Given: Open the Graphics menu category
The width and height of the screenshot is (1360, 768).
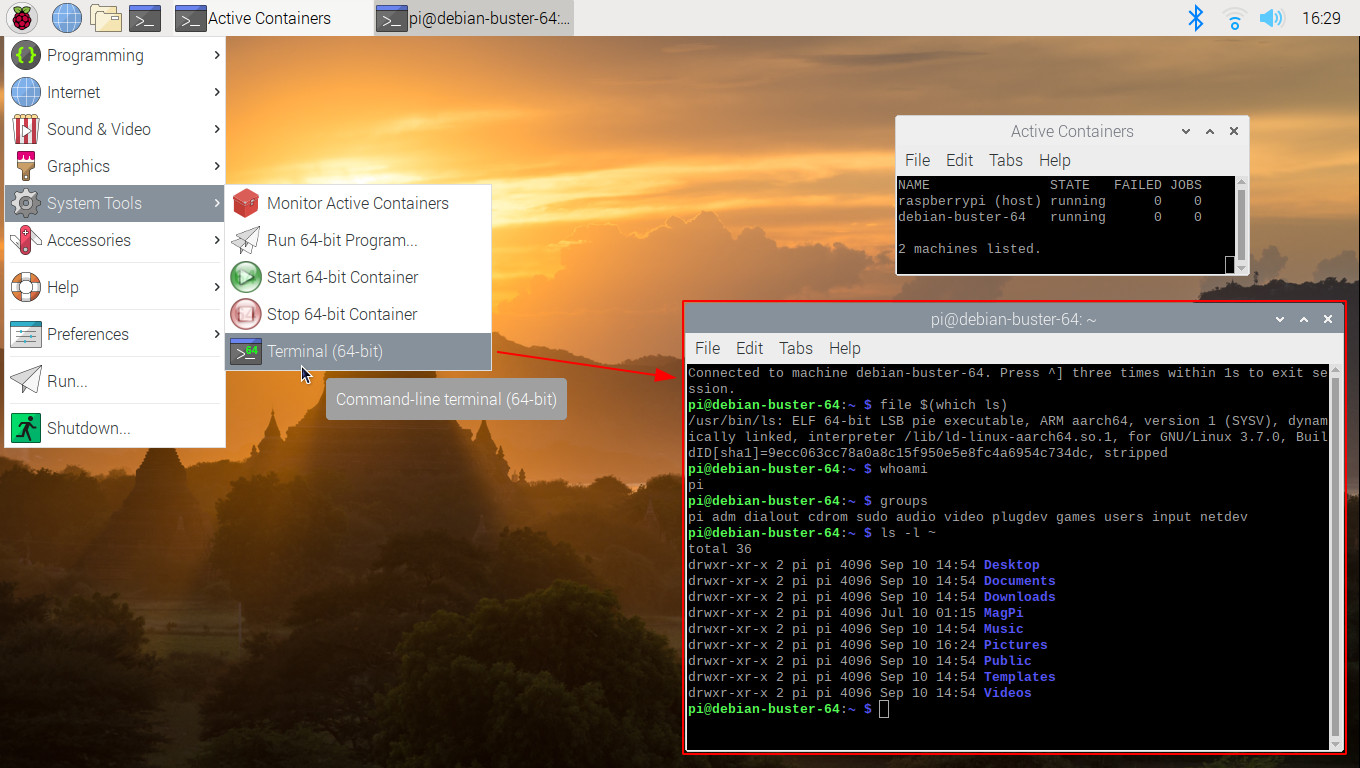Looking at the screenshot, I should click(115, 166).
